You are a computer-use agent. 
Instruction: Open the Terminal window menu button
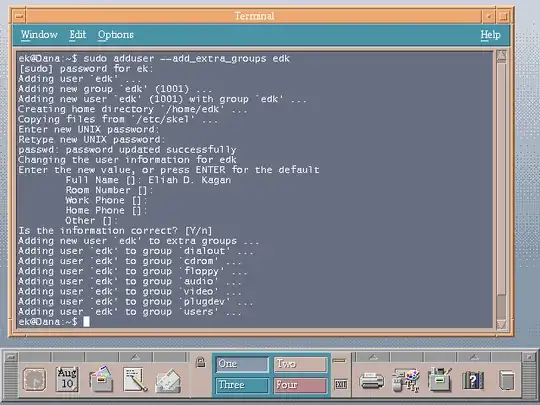(x=20, y=16)
